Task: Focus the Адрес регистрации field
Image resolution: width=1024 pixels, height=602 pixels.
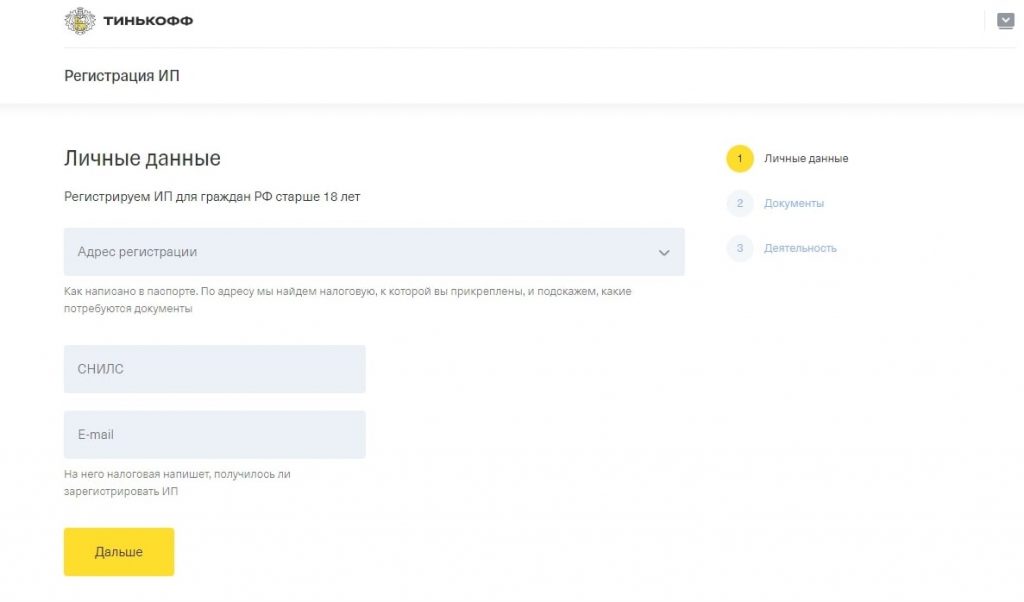Action: [374, 252]
